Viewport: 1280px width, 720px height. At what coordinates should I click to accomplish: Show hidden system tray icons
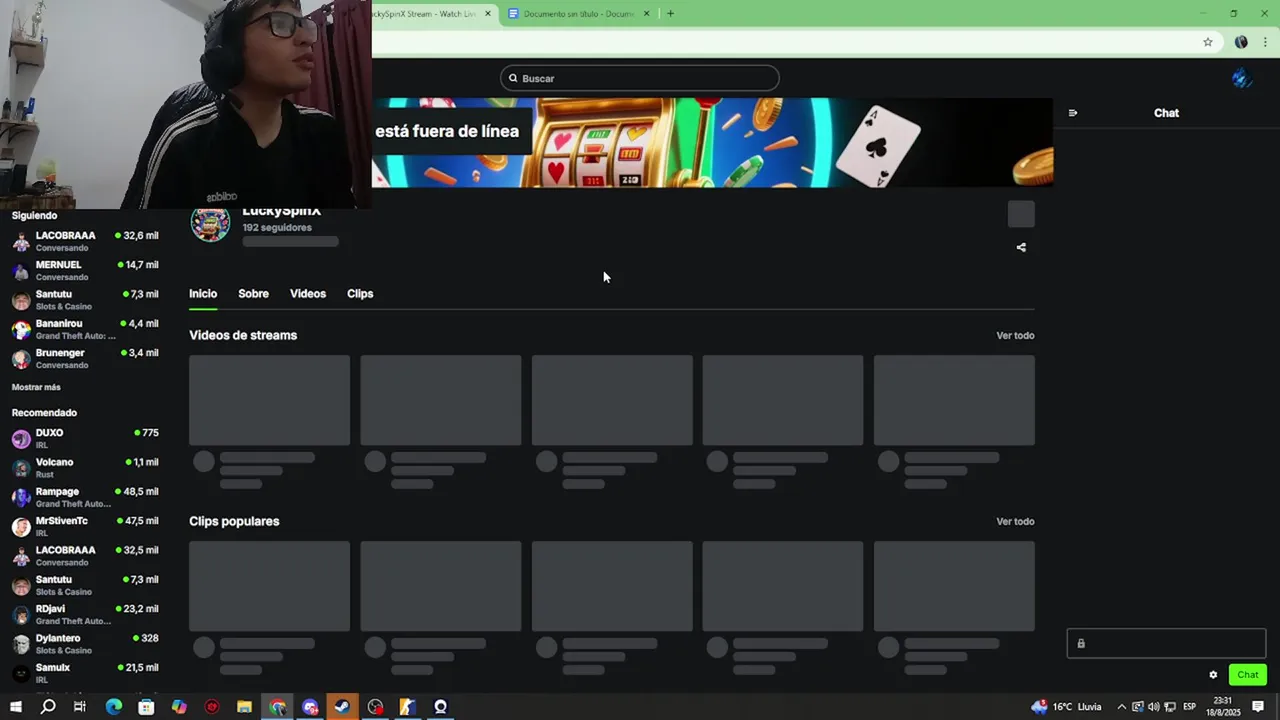pos(1121,707)
